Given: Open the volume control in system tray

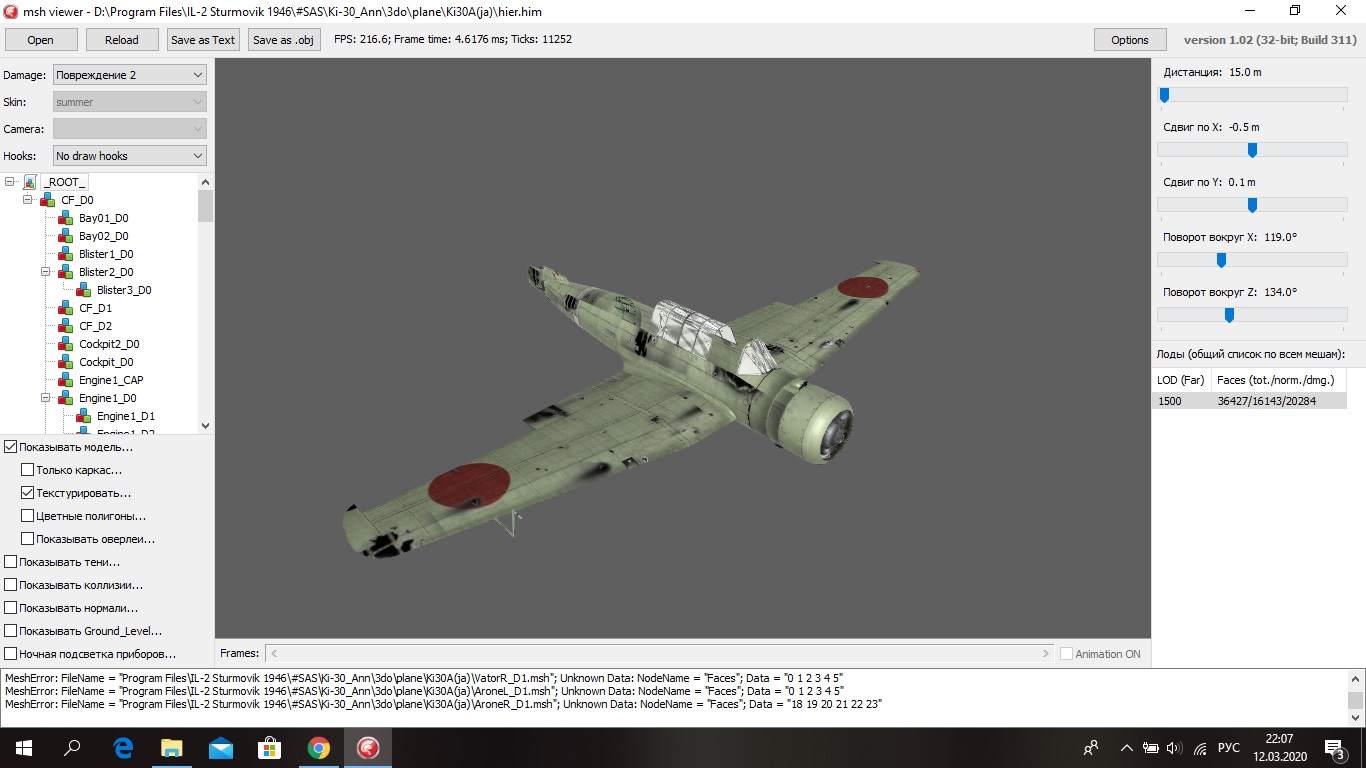Looking at the screenshot, I should 1174,748.
